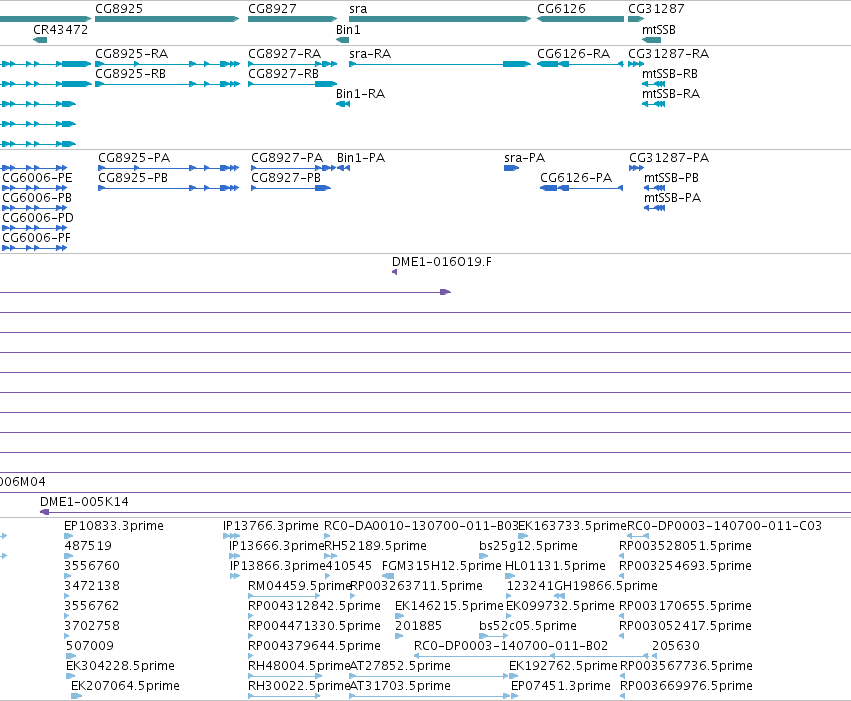Open the EK304228.5prime EST label

(120, 666)
